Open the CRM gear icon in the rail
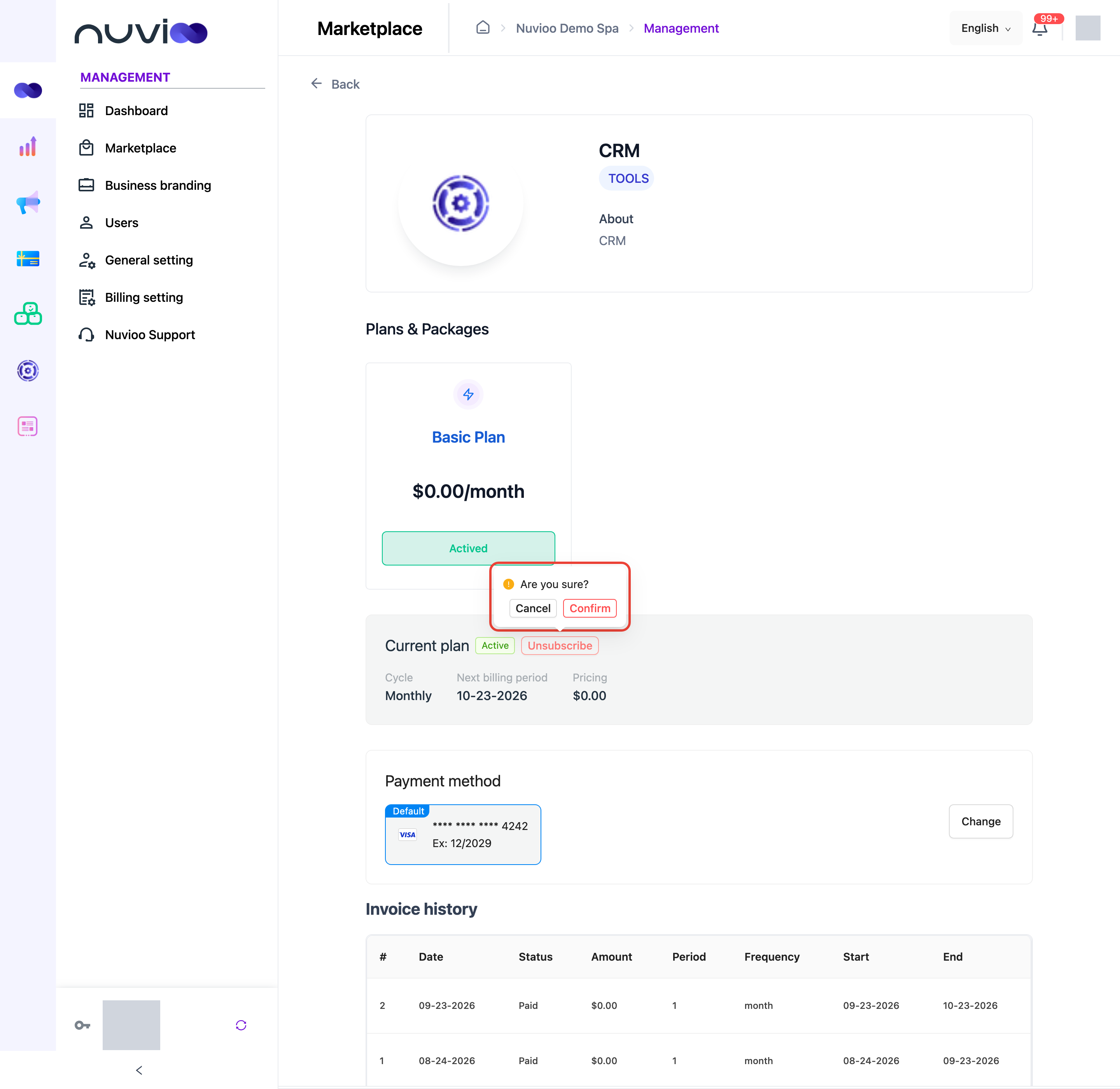 pyautogui.click(x=28, y=371)
